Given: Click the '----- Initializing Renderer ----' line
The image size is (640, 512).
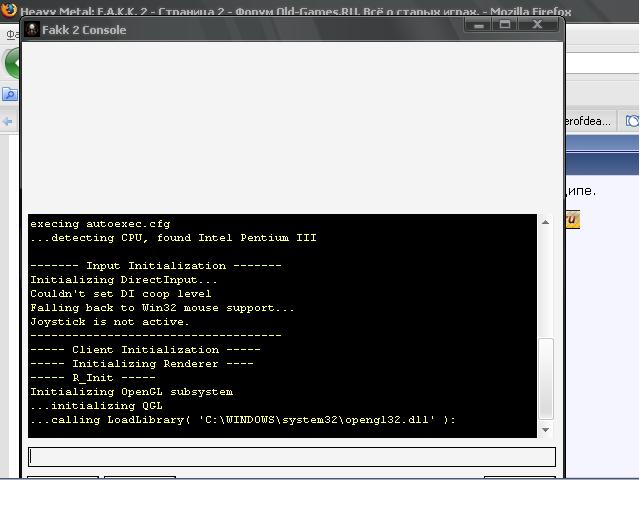Looking at the screenshot, I should [x=142, y=363].
